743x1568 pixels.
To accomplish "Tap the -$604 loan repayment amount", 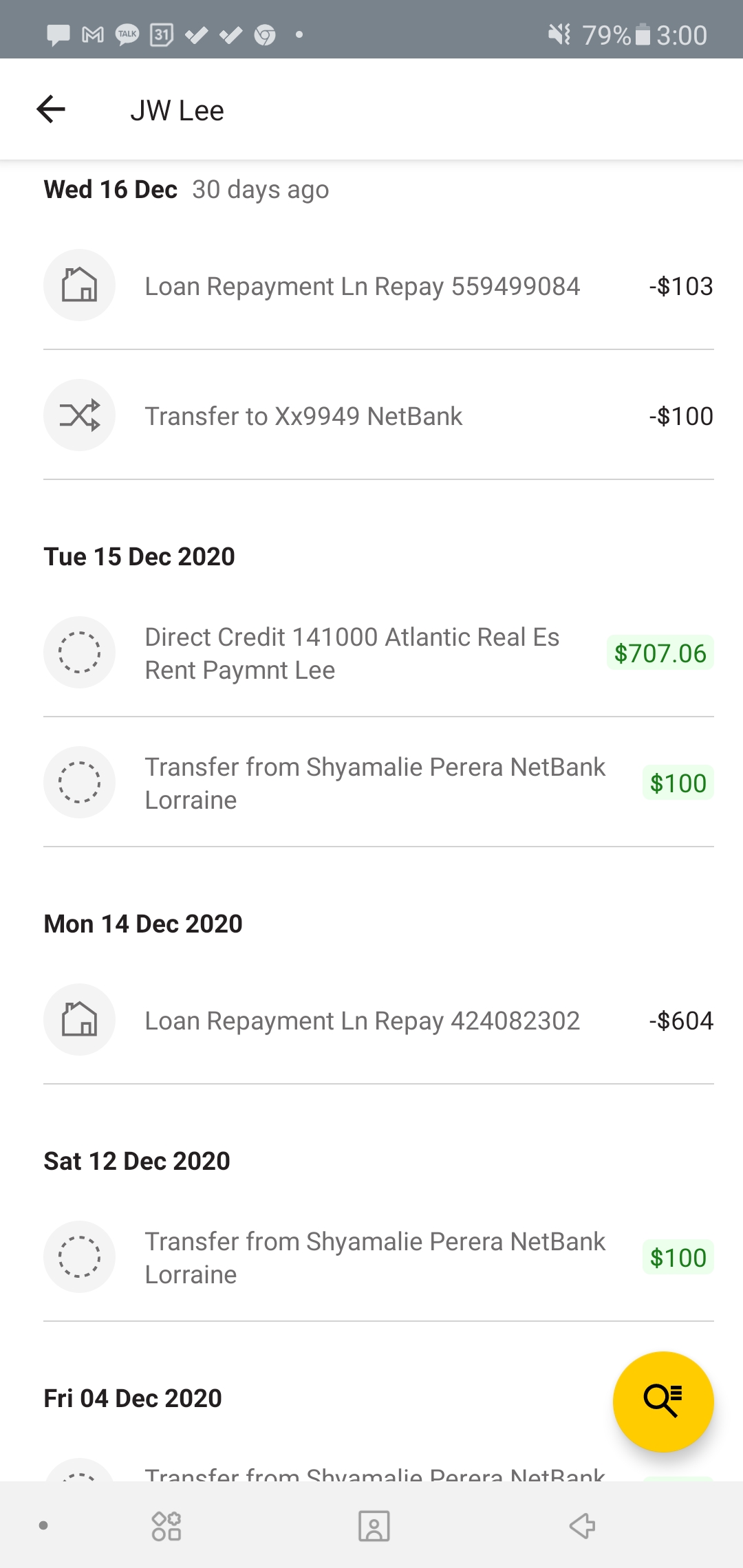I will (x=681, y=1021).
